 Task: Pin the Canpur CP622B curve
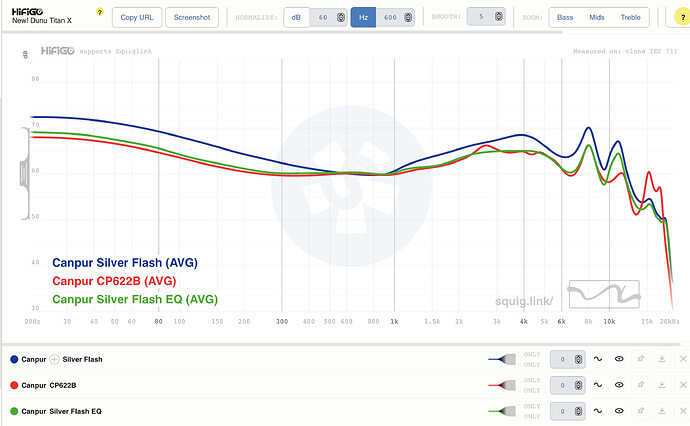[640, 384]
